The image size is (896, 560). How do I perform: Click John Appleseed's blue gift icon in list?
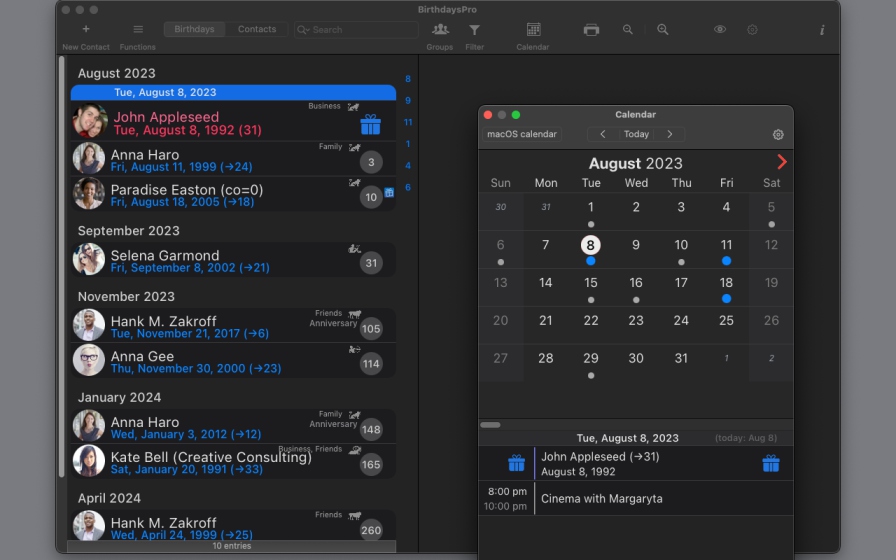pos(370,124)
